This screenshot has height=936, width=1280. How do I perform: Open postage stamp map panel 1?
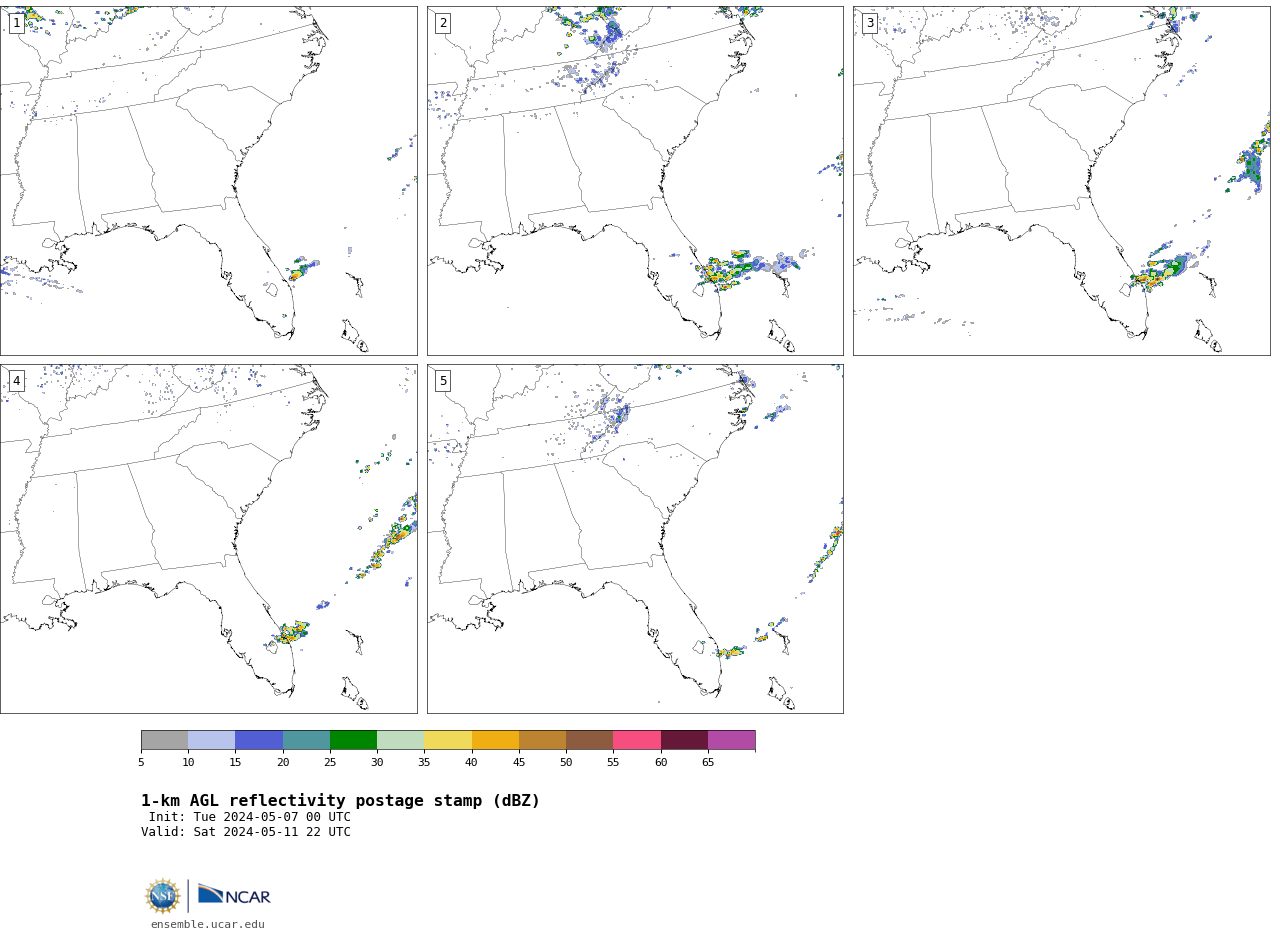208,181
